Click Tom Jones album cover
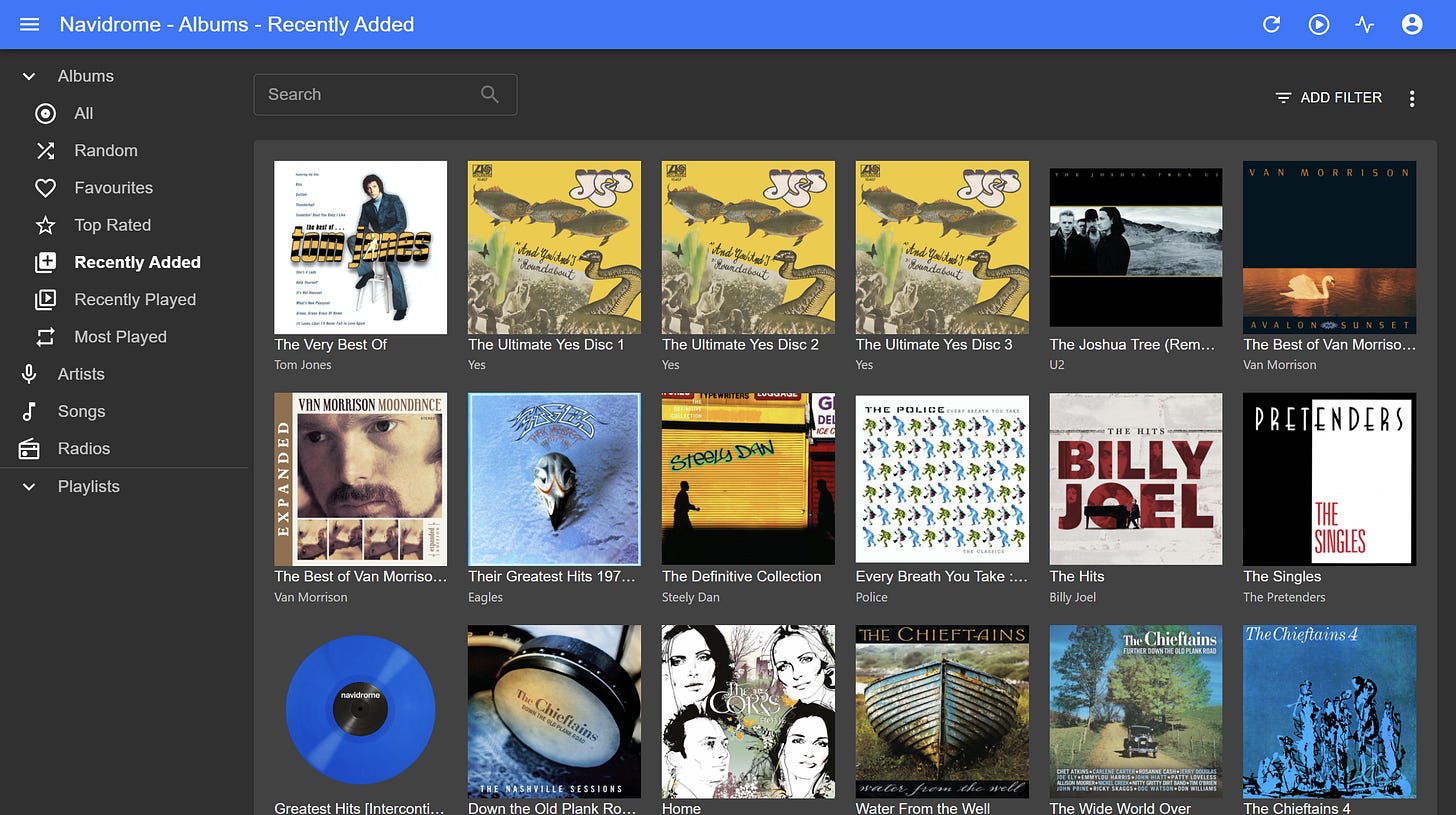The height and width of the screenshot is (815, 1456). pos(361,248)
